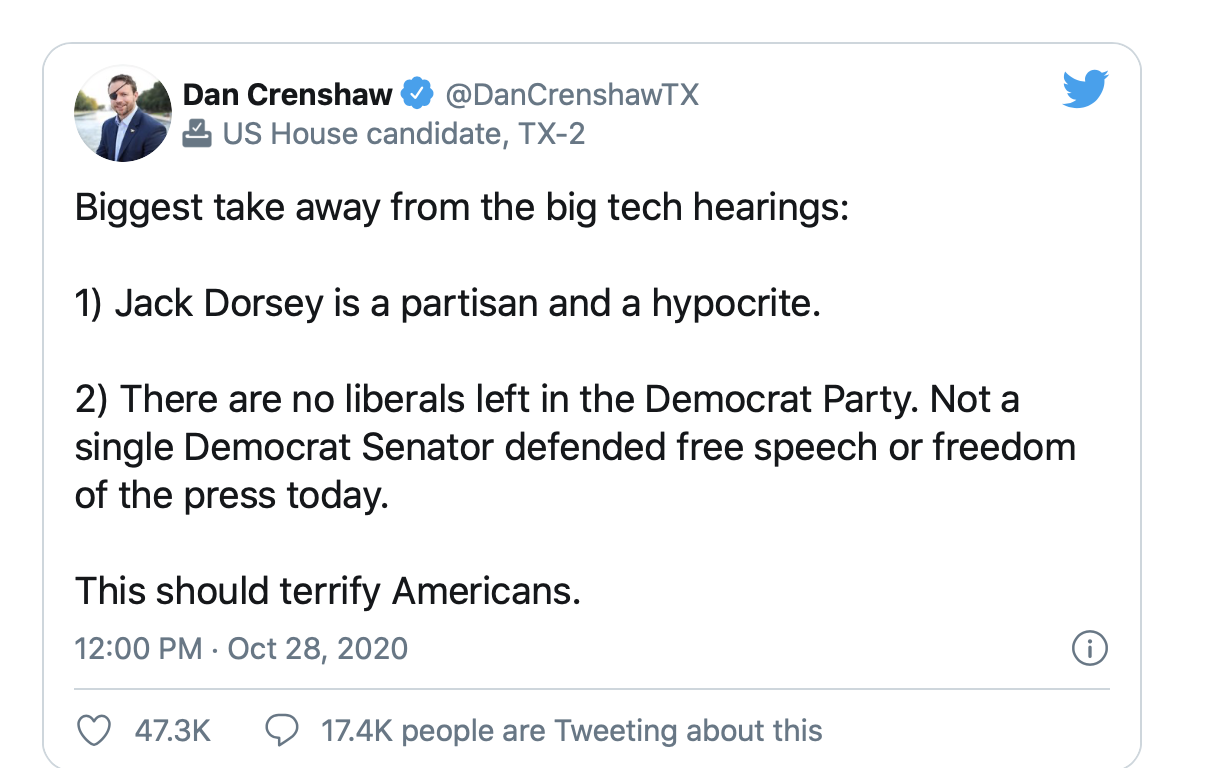Screen dimensions: 1216x768
Task: Open Dan Crenshaw's profile picture
Action: (124, 114)
